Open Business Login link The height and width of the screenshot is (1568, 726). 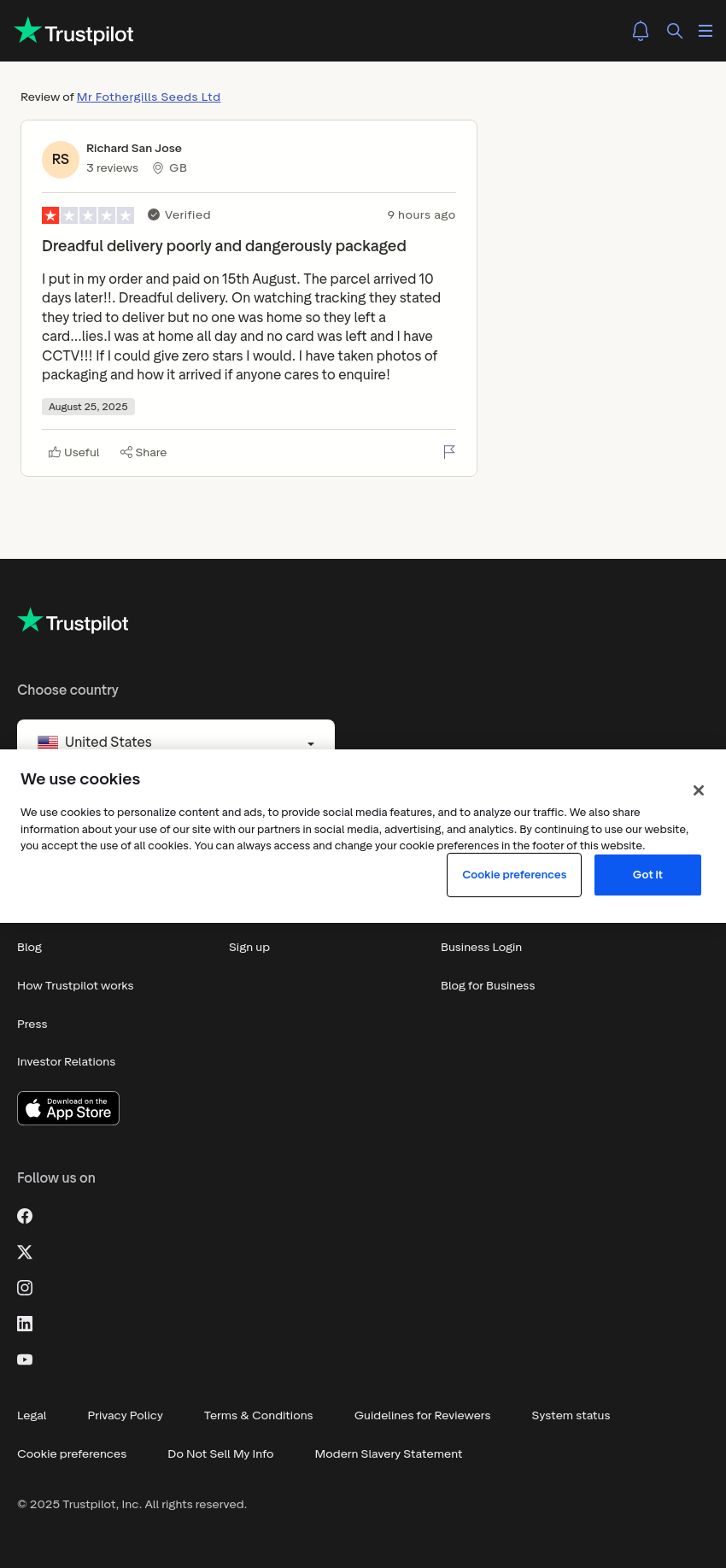tap(481, 947)
